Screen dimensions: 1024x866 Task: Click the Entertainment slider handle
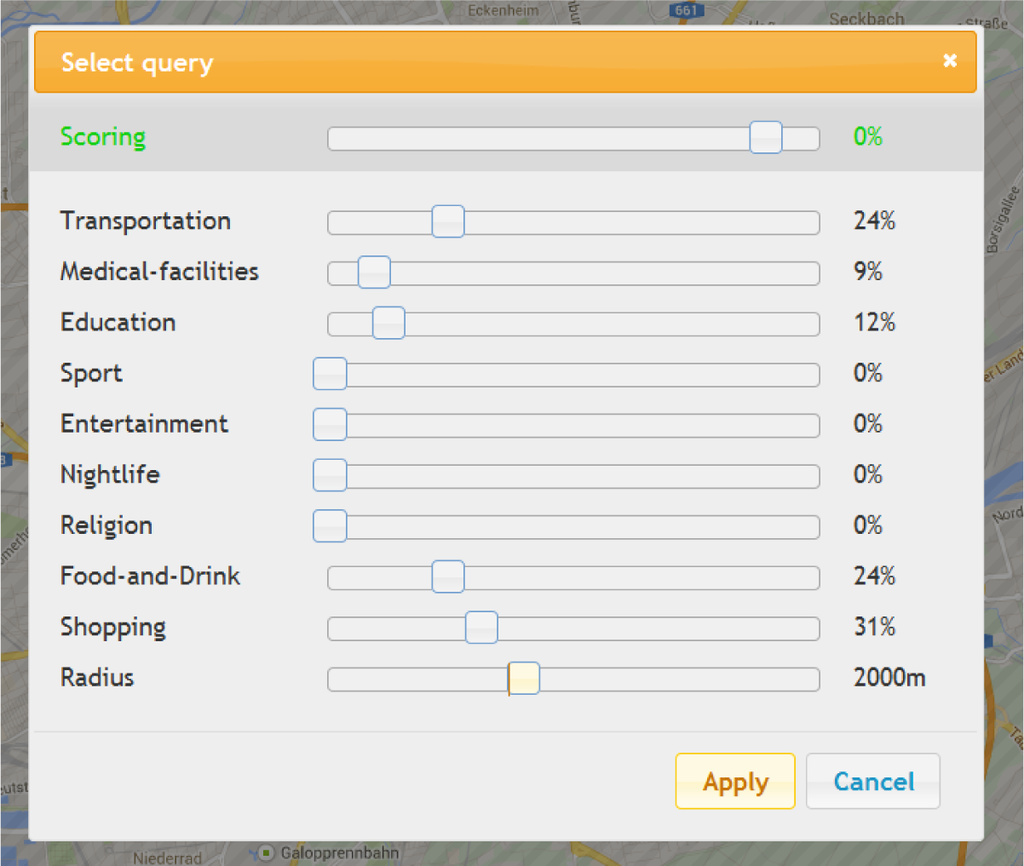[x=330, y=424]
